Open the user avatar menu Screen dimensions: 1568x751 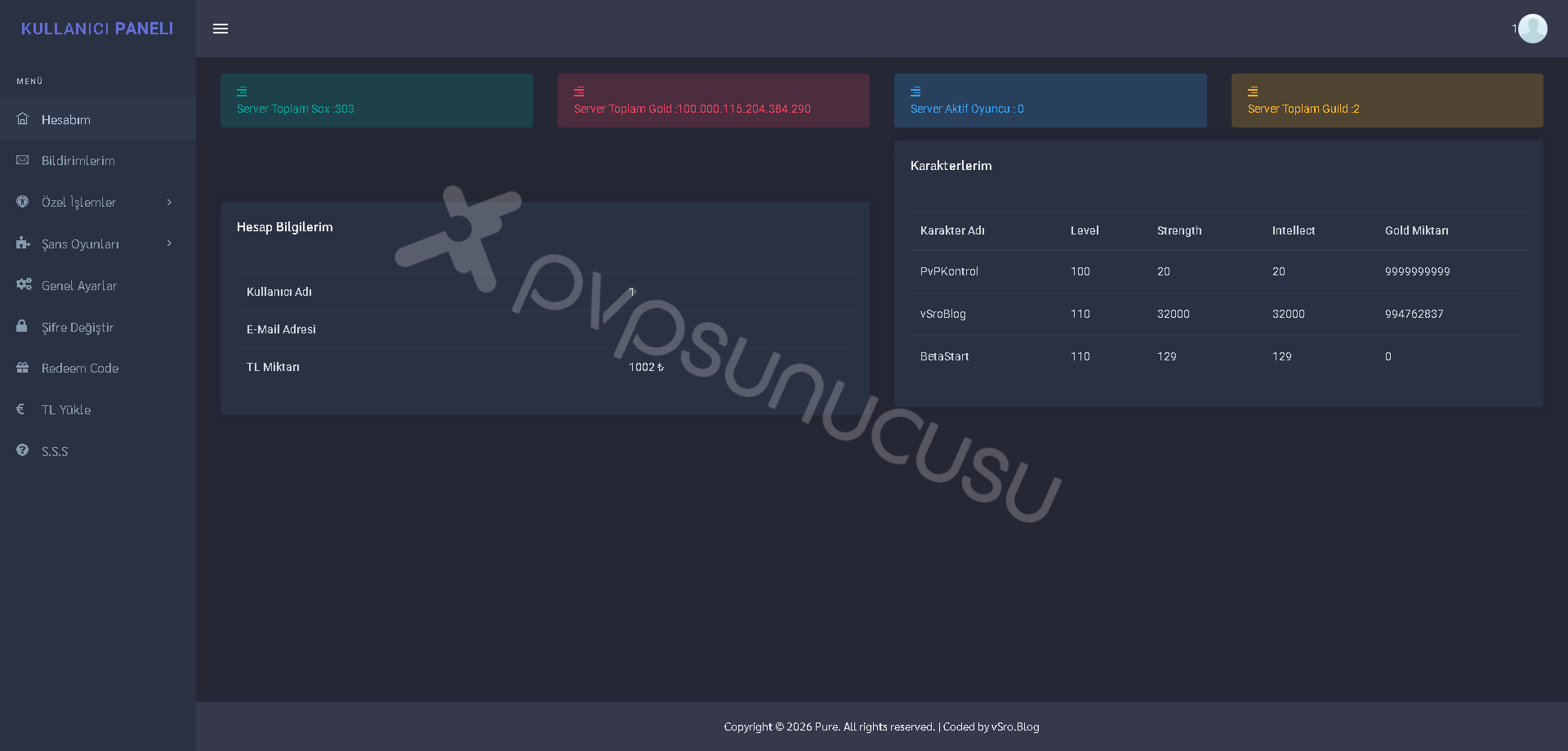click(1532, 29)
